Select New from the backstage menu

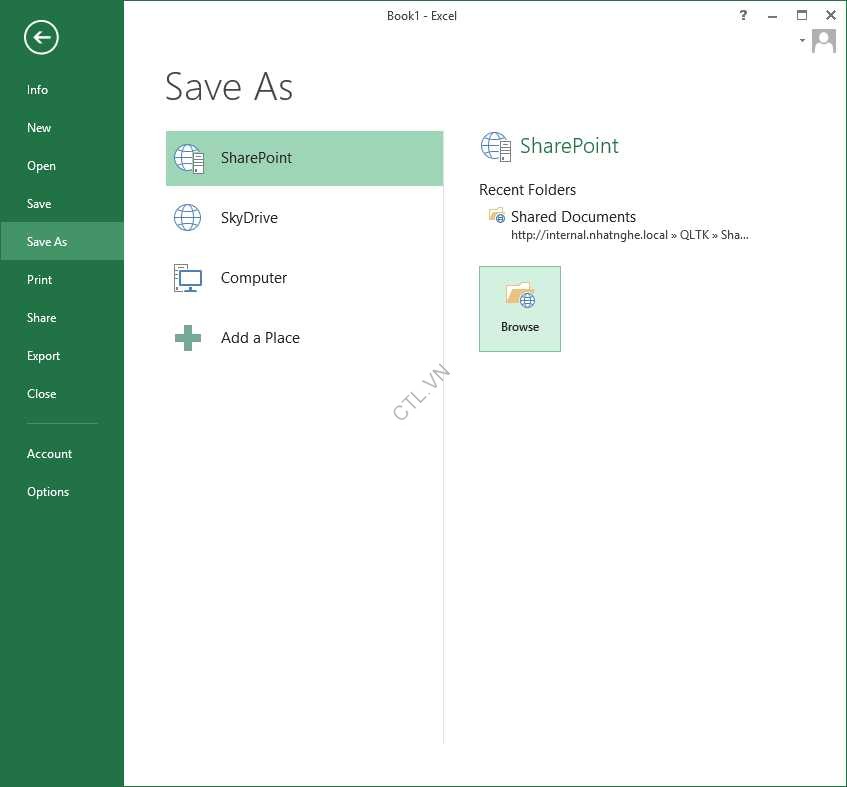(39, 128)
